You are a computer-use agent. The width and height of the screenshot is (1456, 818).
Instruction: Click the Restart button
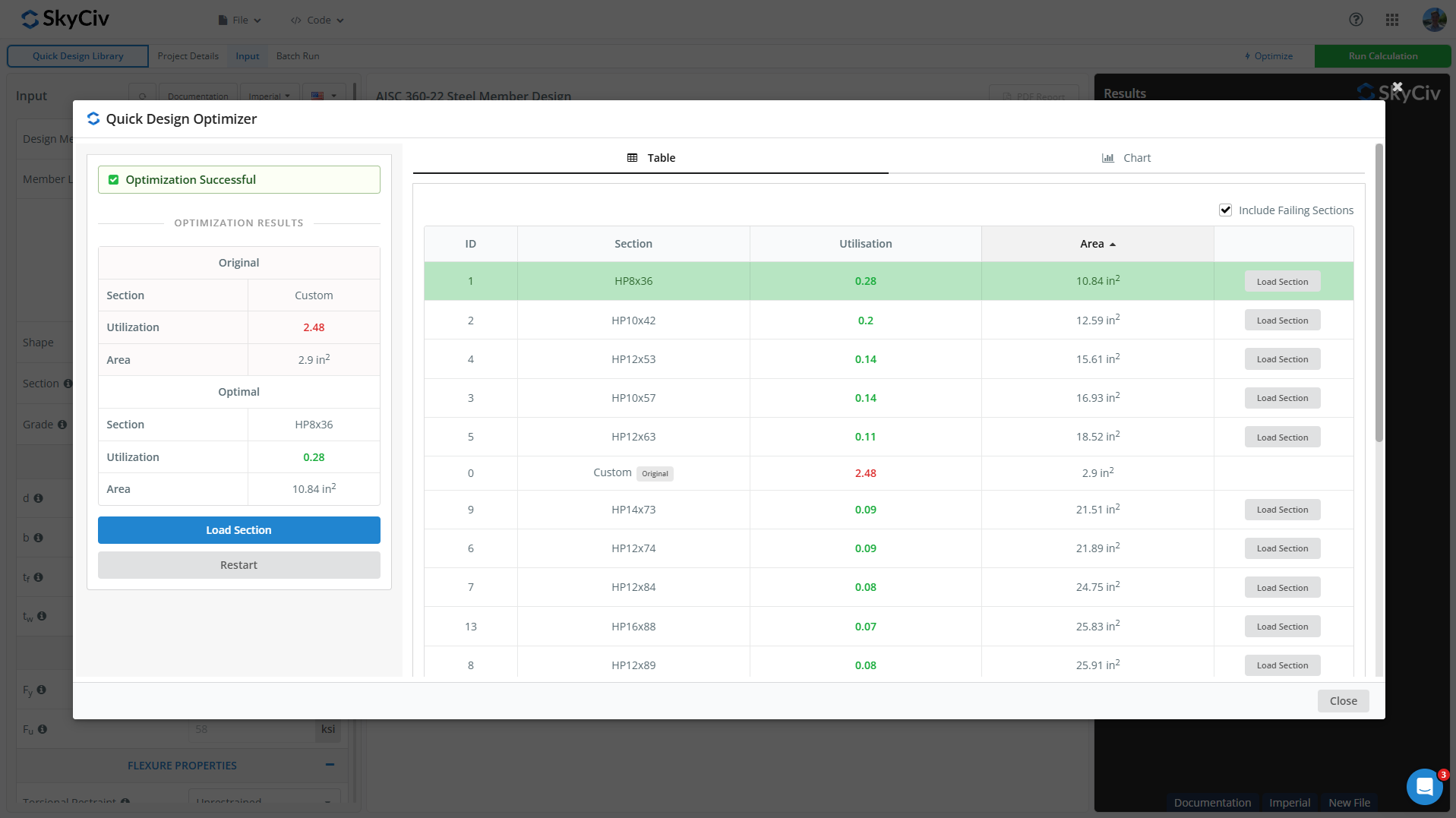click(239, 565)
